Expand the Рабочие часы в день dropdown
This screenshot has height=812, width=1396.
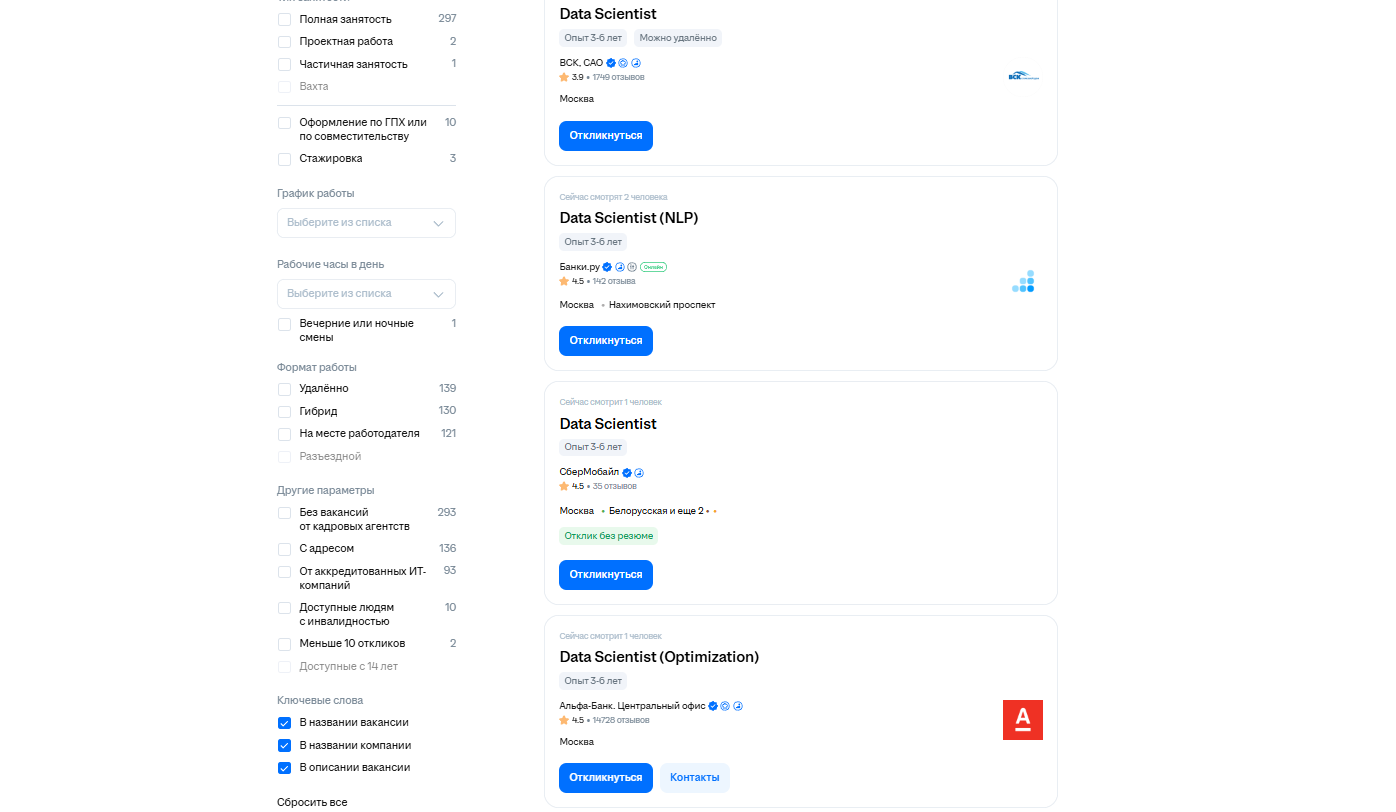(x=366, y=294)
